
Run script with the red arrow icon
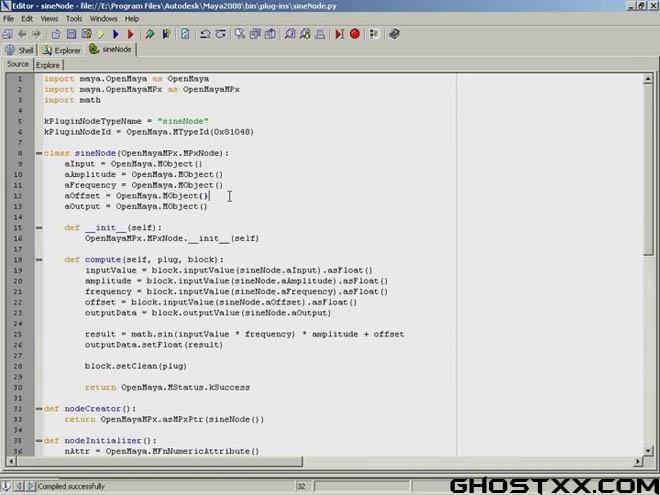click(x=130, y=34)
